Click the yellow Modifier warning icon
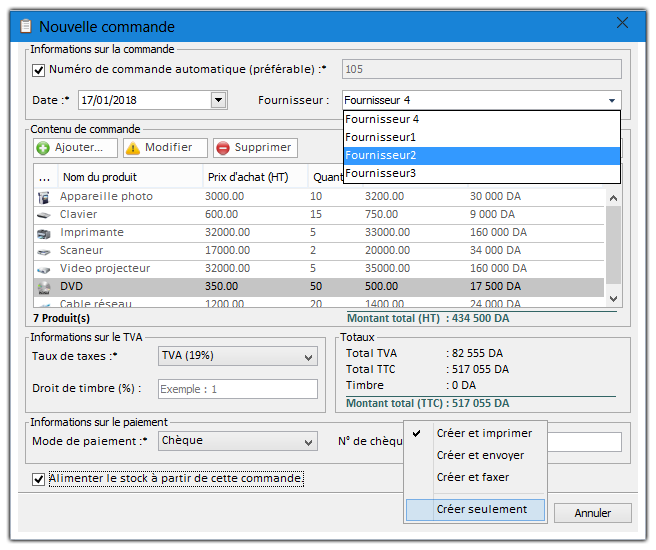Viewport: 656px width, 550px height. click(x=133, y=148)
